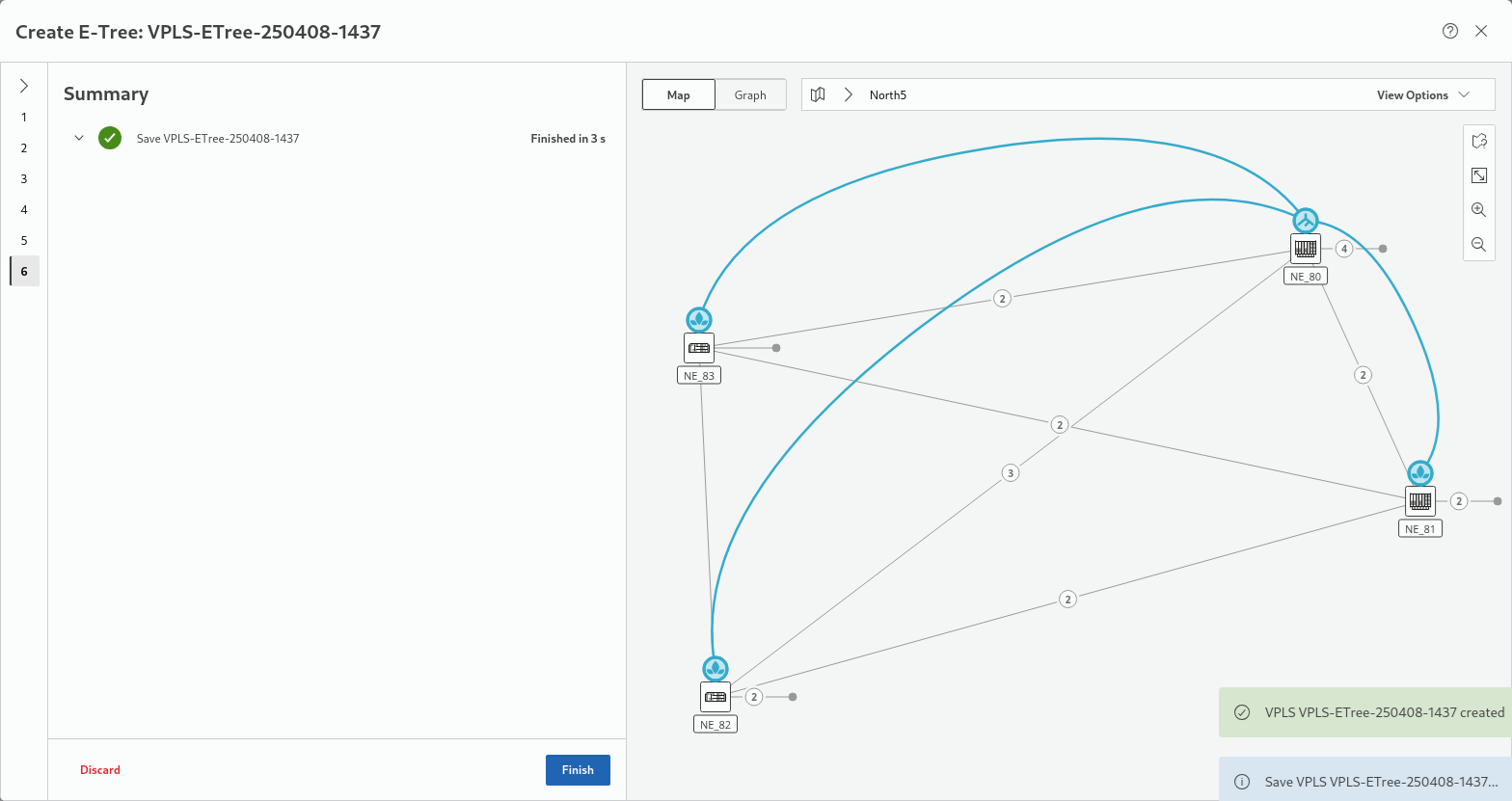Click the map icon beside the North5 breadcrumb
This screenshot has height=801, width=1512.
coord(818,94)
